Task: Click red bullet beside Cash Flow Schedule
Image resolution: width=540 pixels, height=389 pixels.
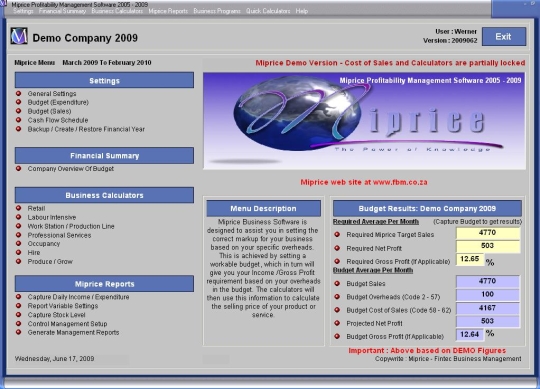Action: coord(19,120)
